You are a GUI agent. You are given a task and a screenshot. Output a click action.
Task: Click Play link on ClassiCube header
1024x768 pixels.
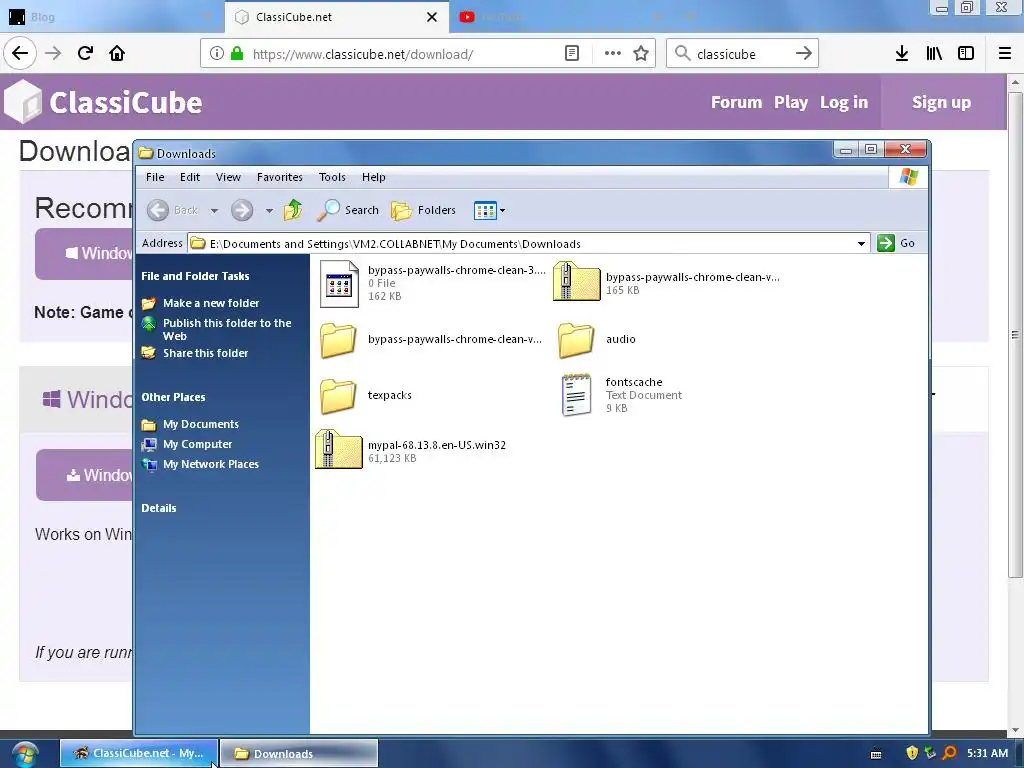coord(791,103)
